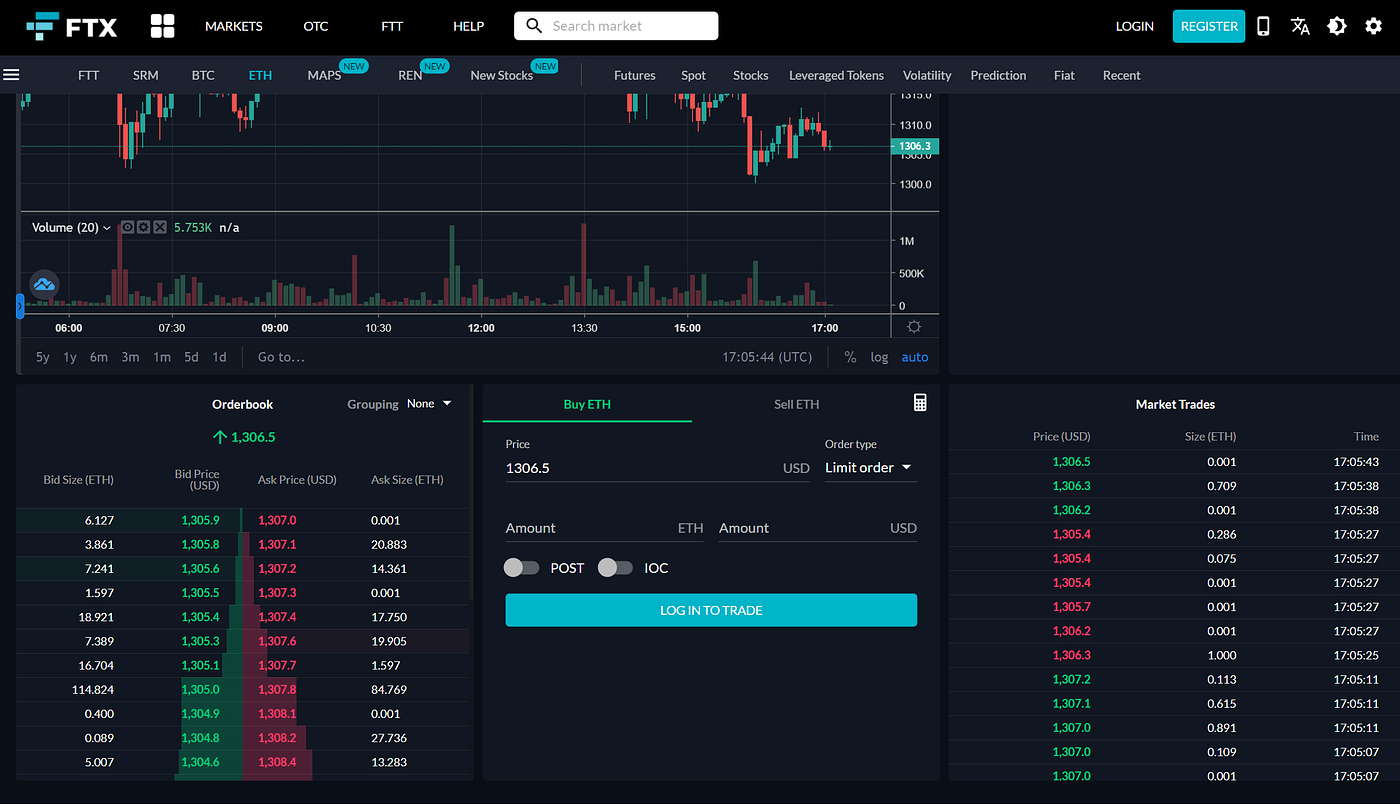Toggle log scale on chart
The image size is (1400, 804).
tap(879, 357)
